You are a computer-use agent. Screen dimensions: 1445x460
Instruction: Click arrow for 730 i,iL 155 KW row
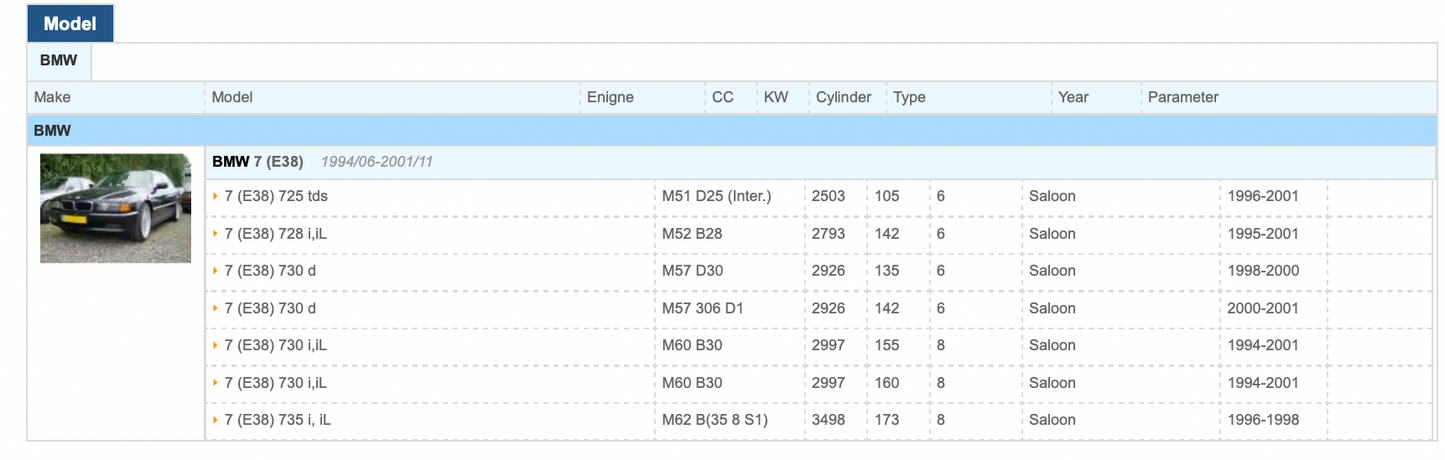[216, 346]
